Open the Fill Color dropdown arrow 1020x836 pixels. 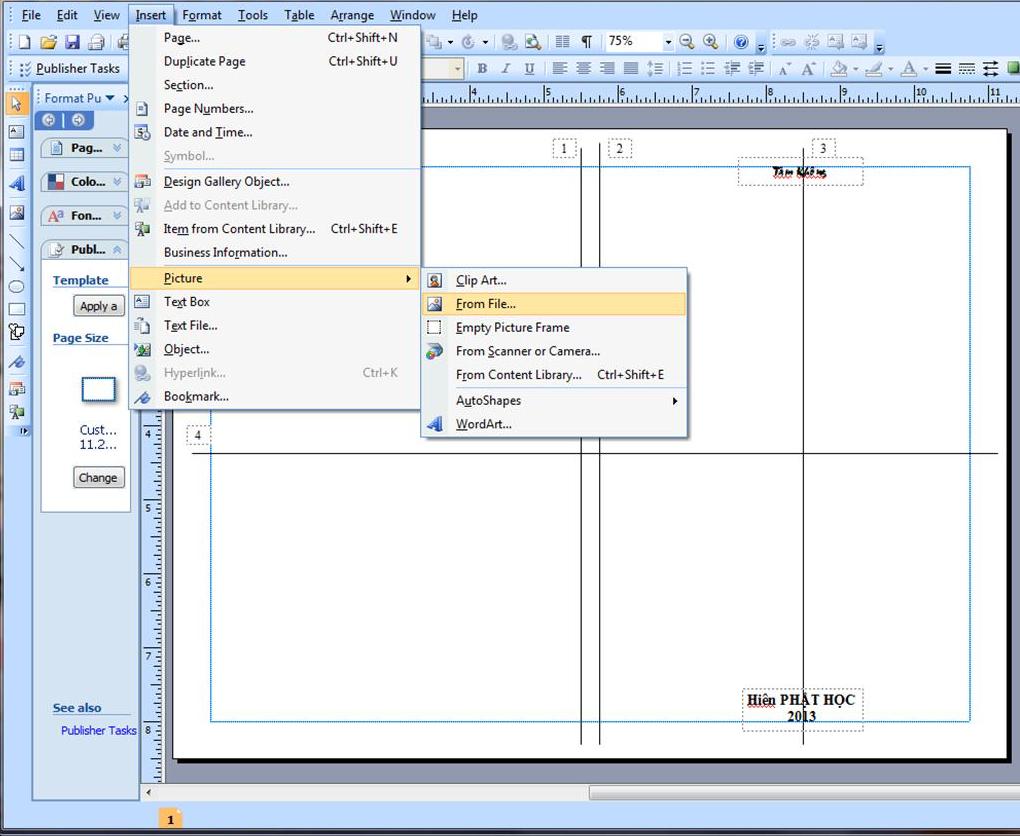click(x=855, y=68)
